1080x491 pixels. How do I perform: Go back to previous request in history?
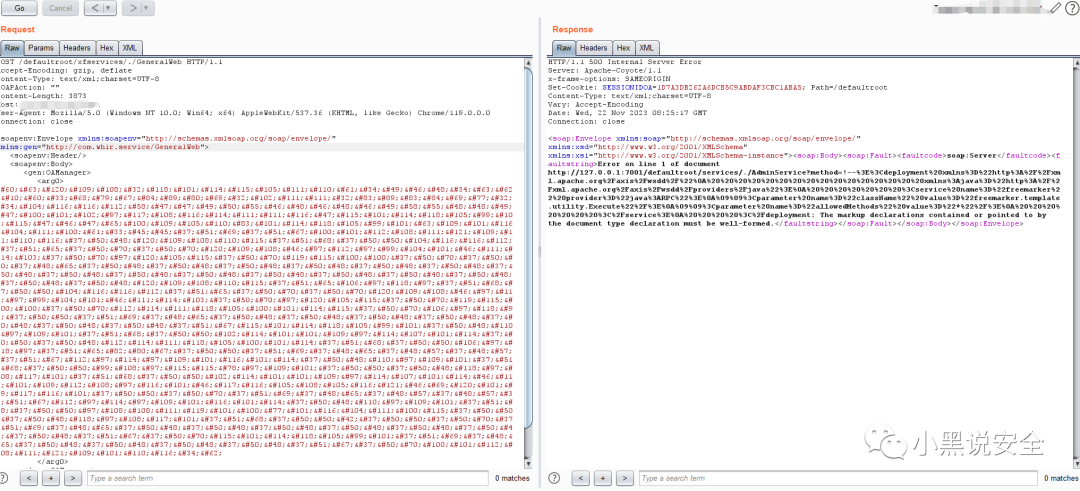point(96,8)
